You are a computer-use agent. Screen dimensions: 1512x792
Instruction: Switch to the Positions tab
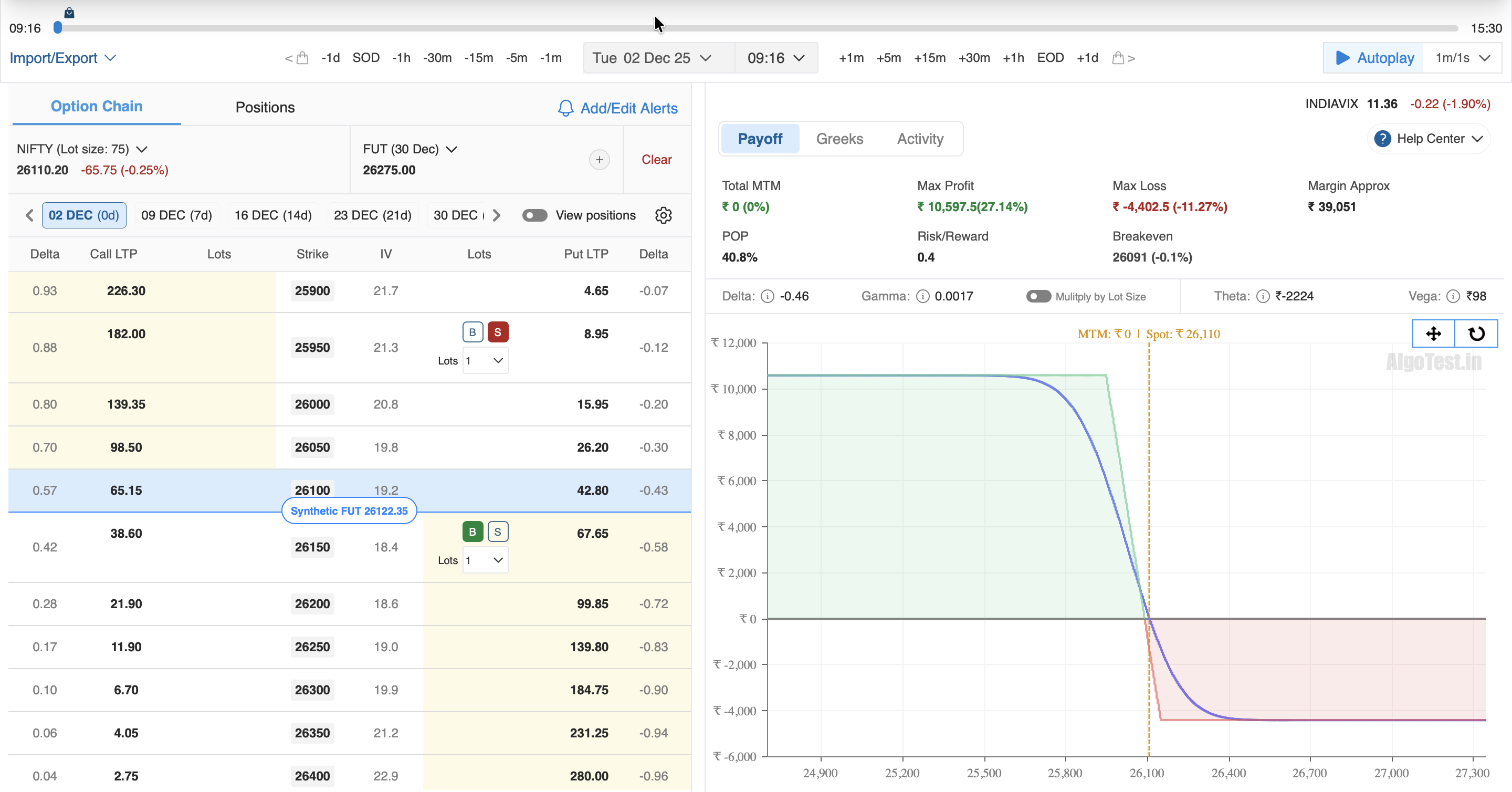[265, 108]
